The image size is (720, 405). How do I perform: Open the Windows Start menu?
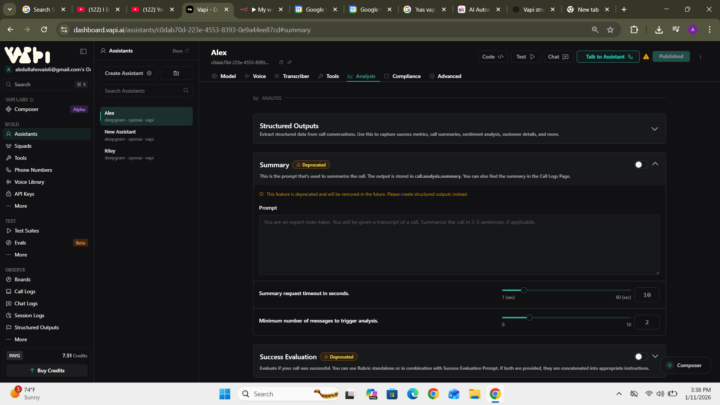point(225,394)
